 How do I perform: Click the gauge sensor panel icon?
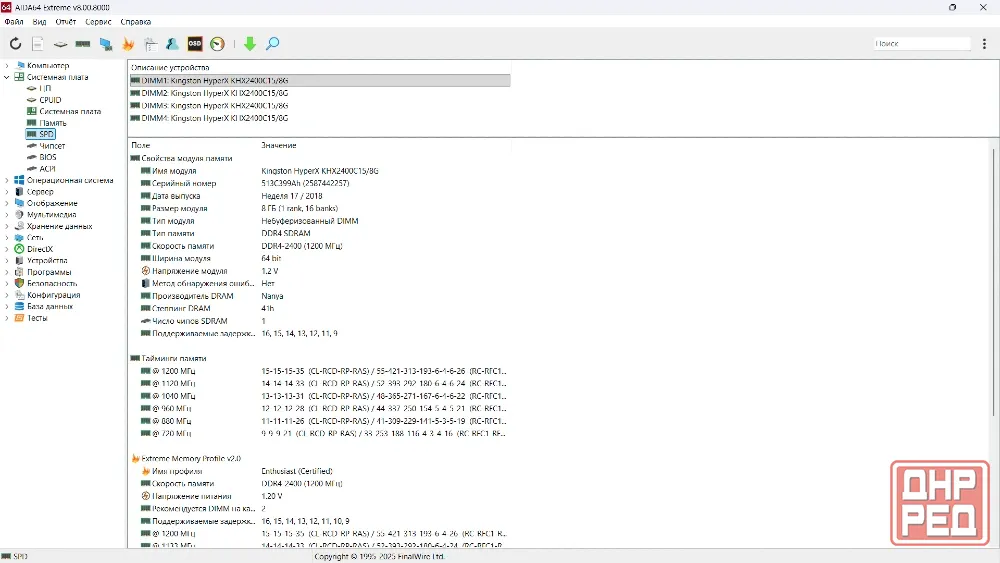[x=217, y=43]
